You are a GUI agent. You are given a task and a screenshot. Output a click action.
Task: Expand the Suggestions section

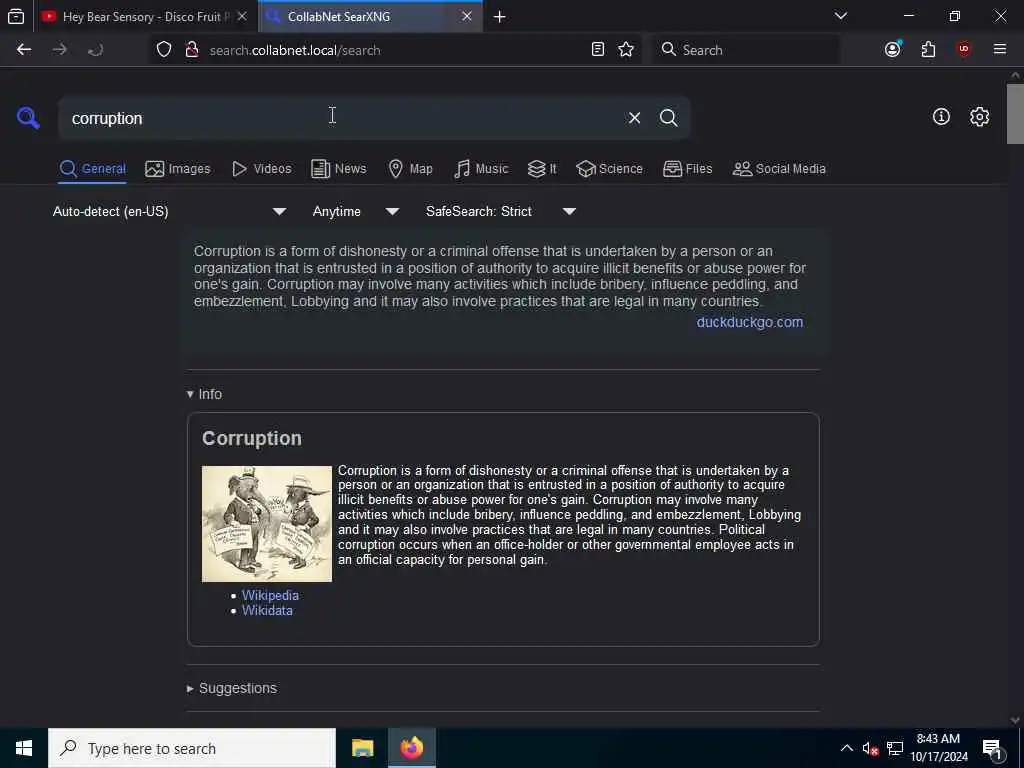point(232,688)
